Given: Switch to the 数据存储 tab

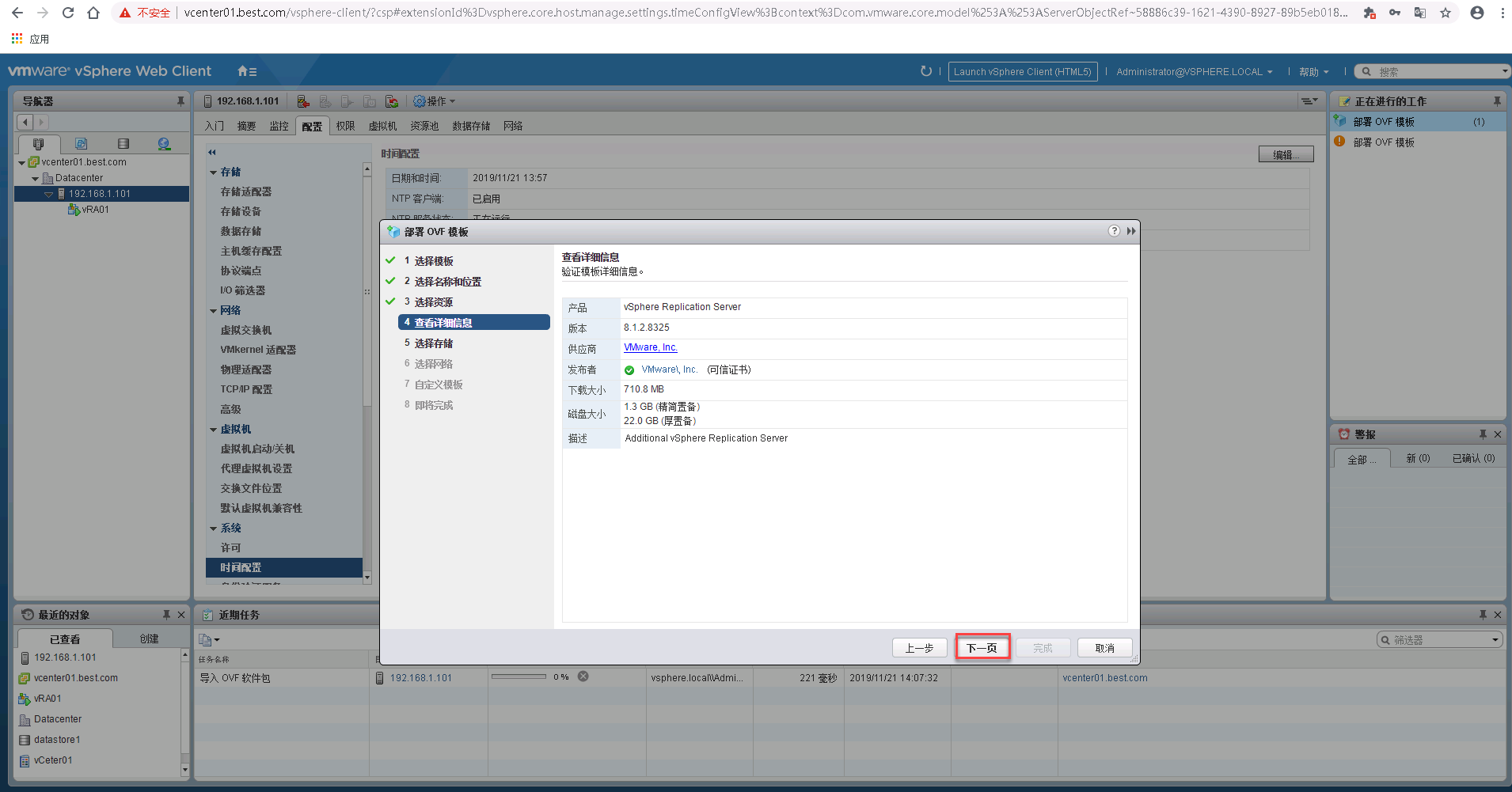Looking at the screenshot, I should 471,126.
